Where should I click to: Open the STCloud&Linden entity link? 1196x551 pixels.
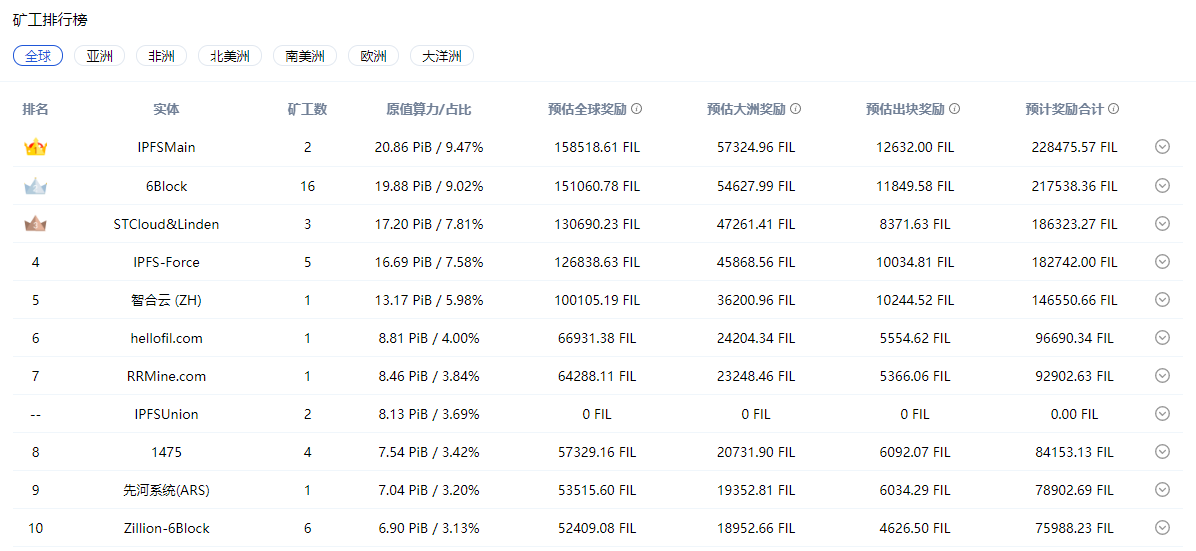166,224
